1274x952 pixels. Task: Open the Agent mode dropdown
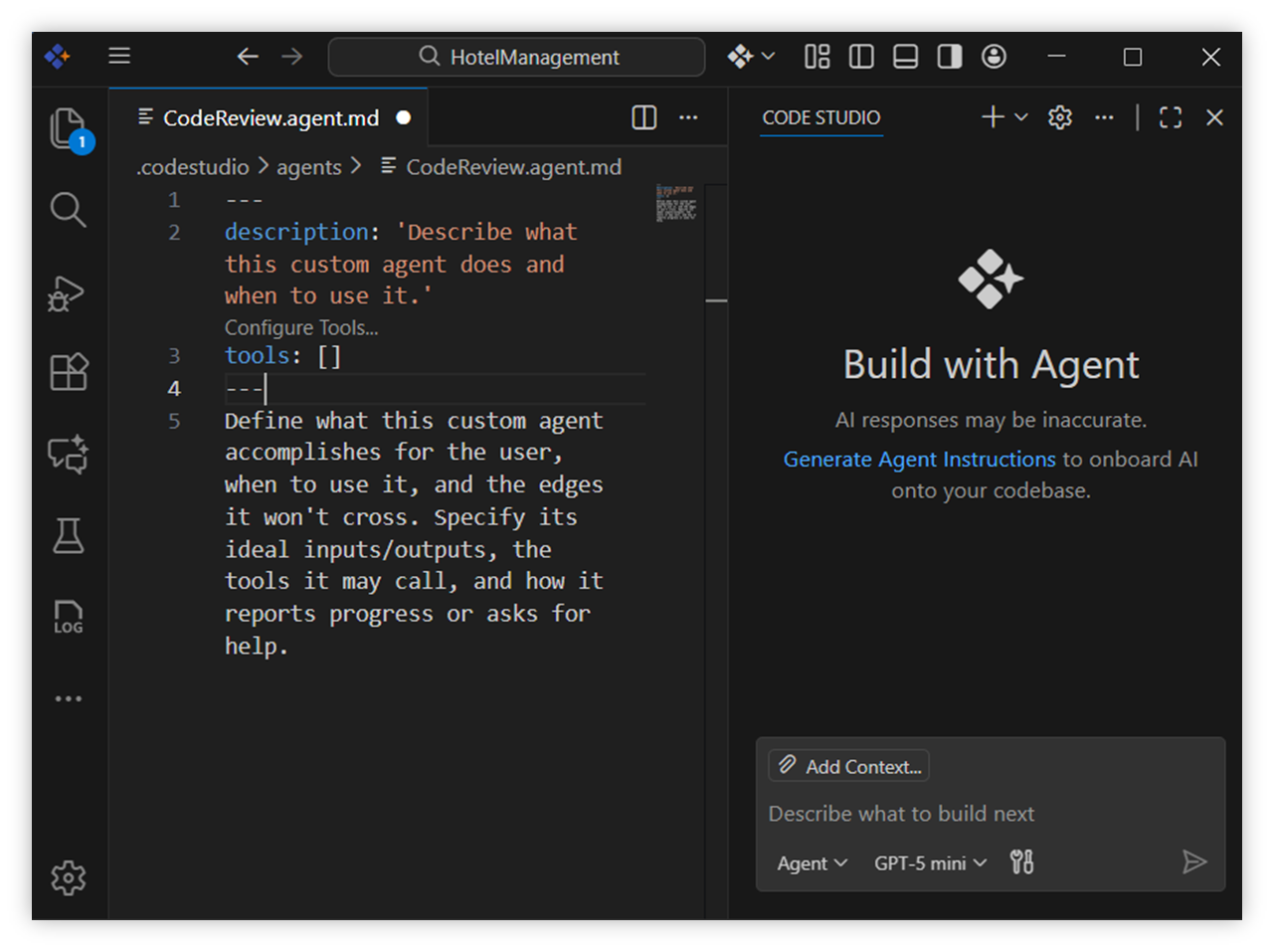[x=812, y=863]
